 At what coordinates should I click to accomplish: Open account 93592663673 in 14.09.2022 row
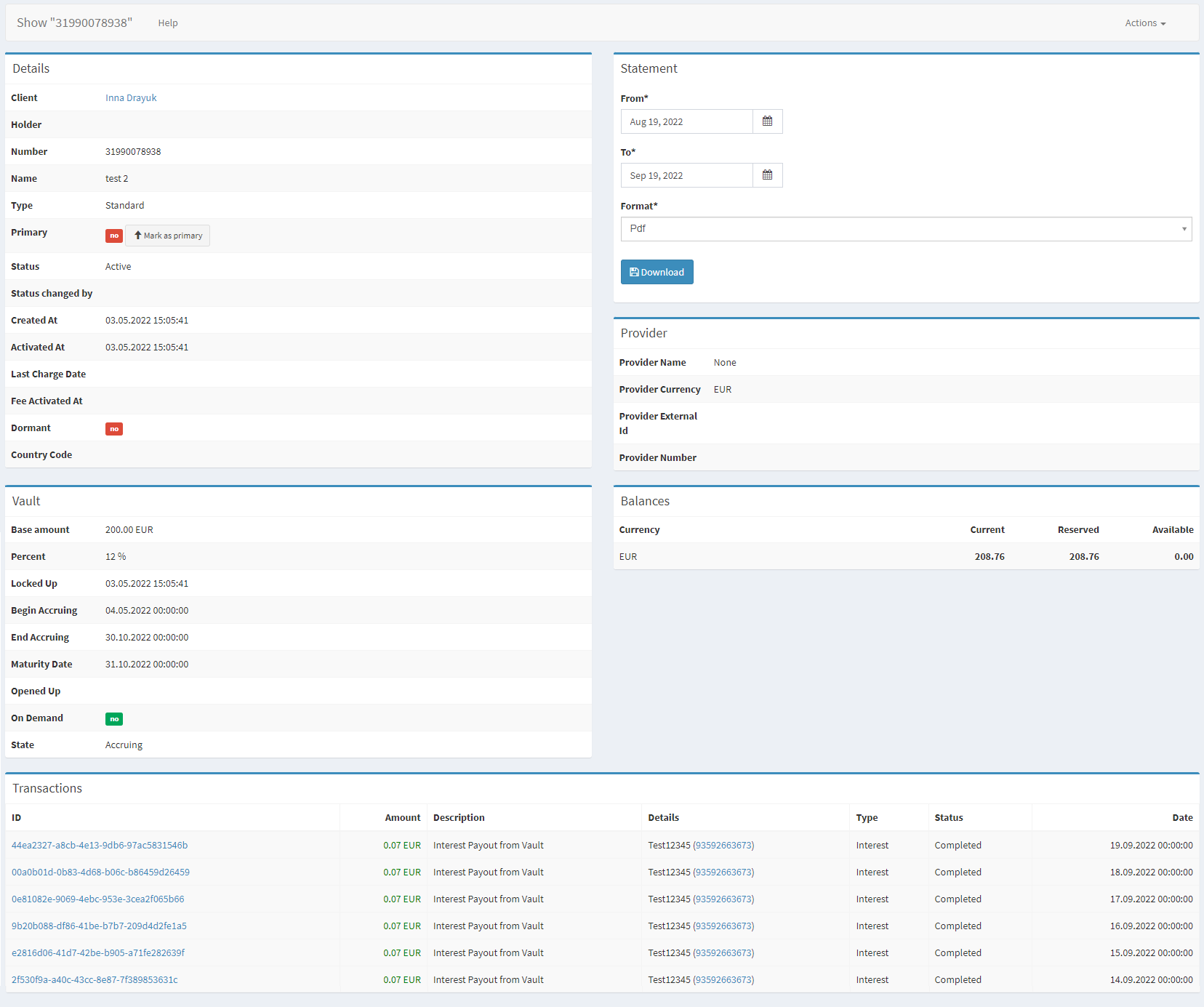[723, 980]
